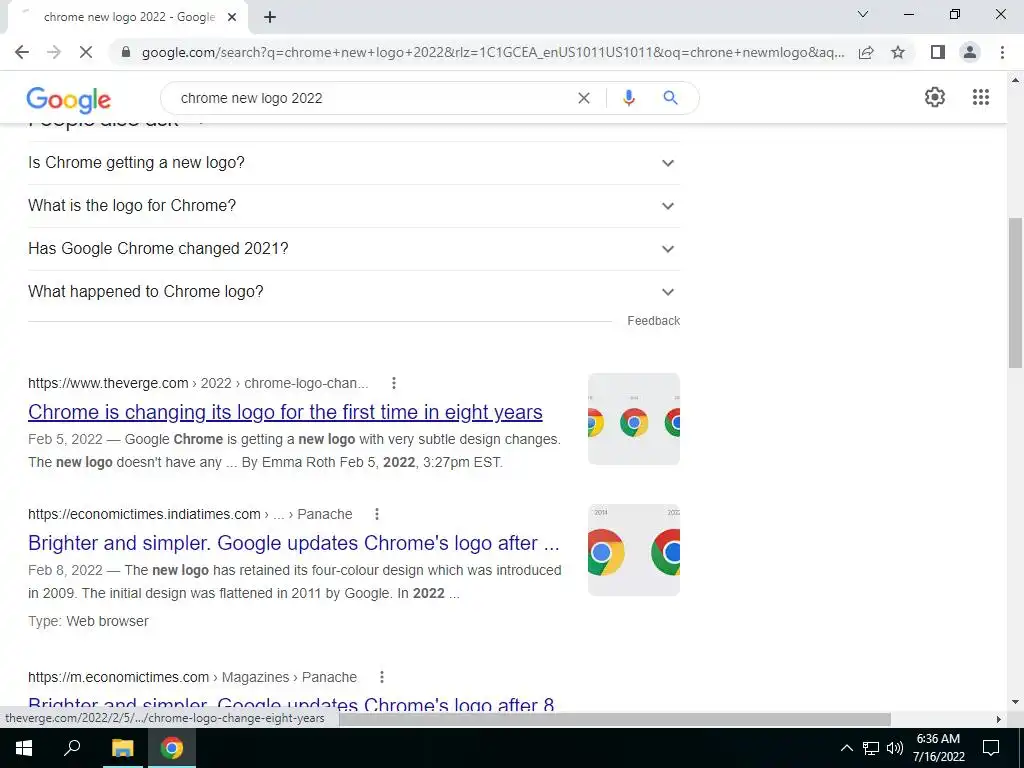1024x768 pixels.
Task: Click Economic Times Chrome logo thumbnail
Action: coord(633,550)
